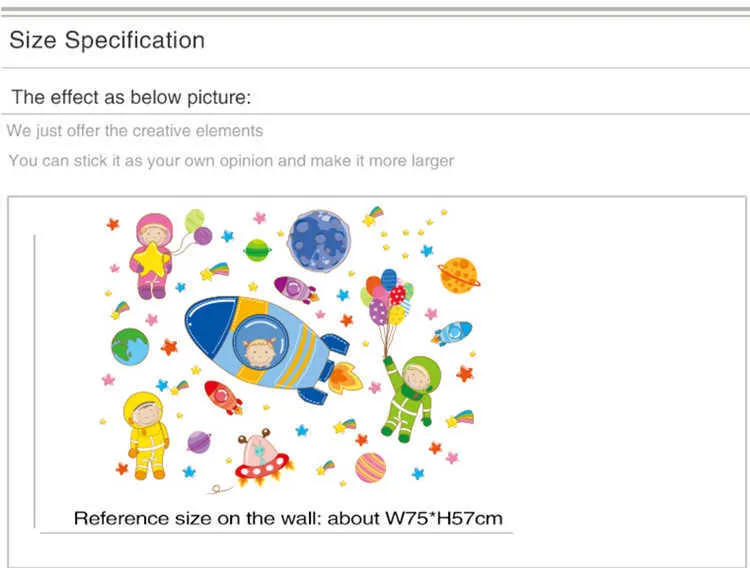Select "The effect as below picture" text
This screenshot has height=568, width=750.
point(130,98)
